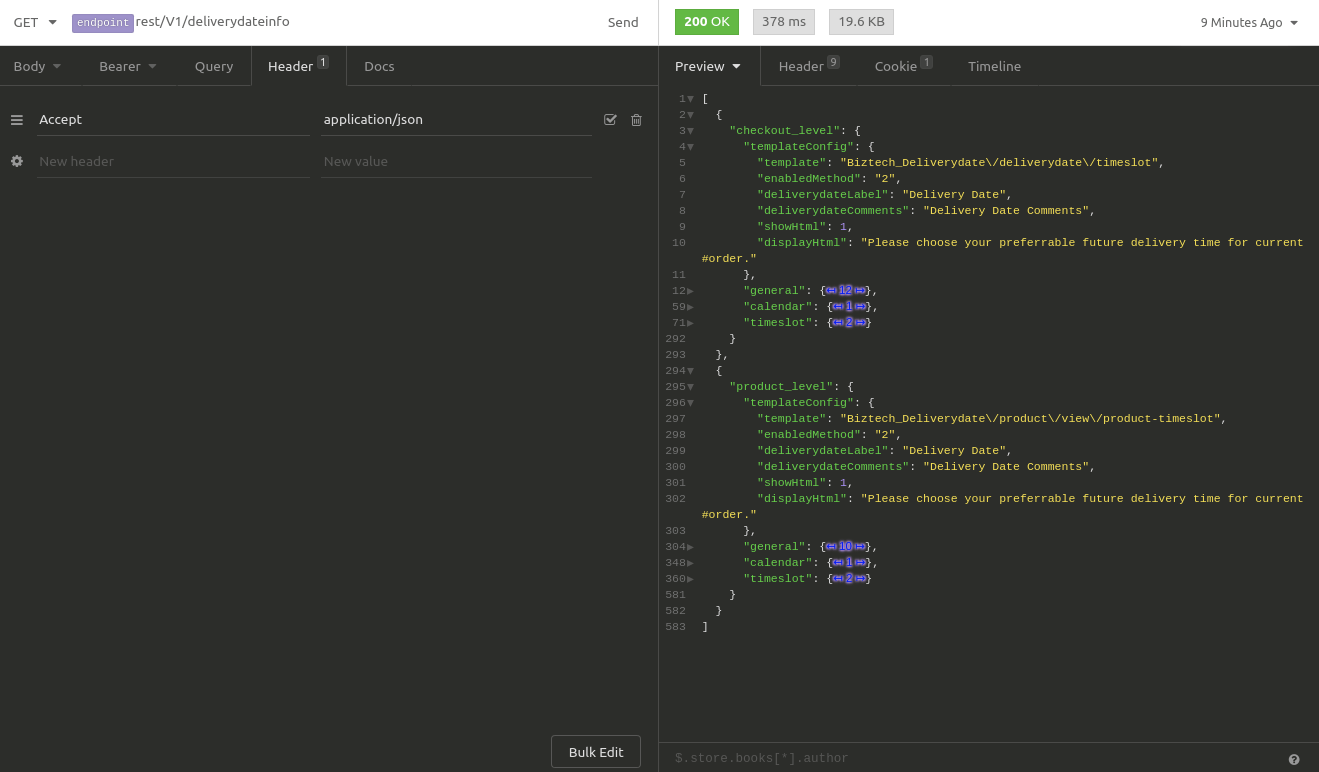Open the 9 Minutes Ago history dropdown
The width and height of the screenshot is (1319, 772).
coord(1248,22)
